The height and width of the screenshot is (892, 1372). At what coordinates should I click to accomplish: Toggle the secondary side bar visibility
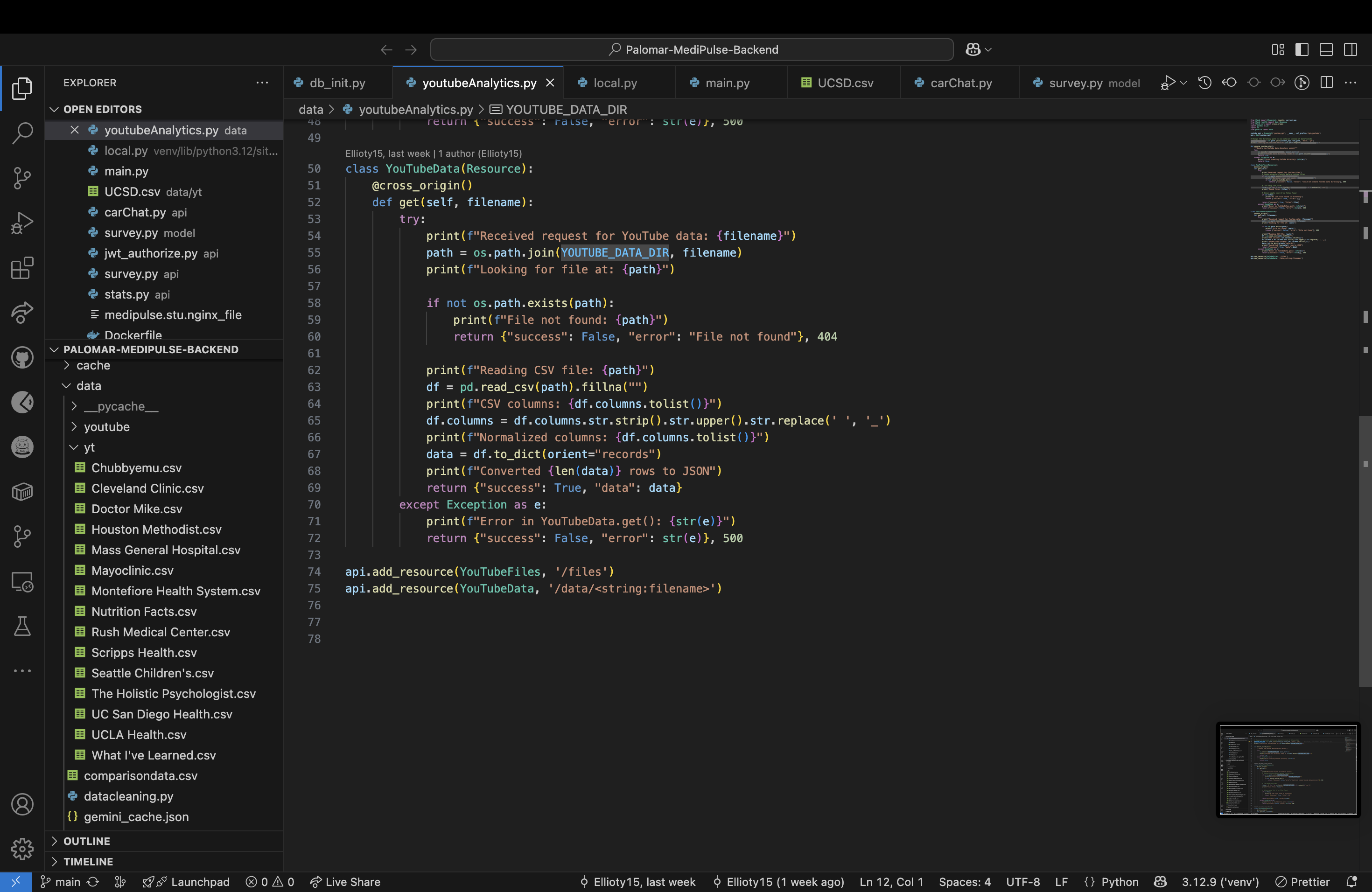coord(1350,49)
